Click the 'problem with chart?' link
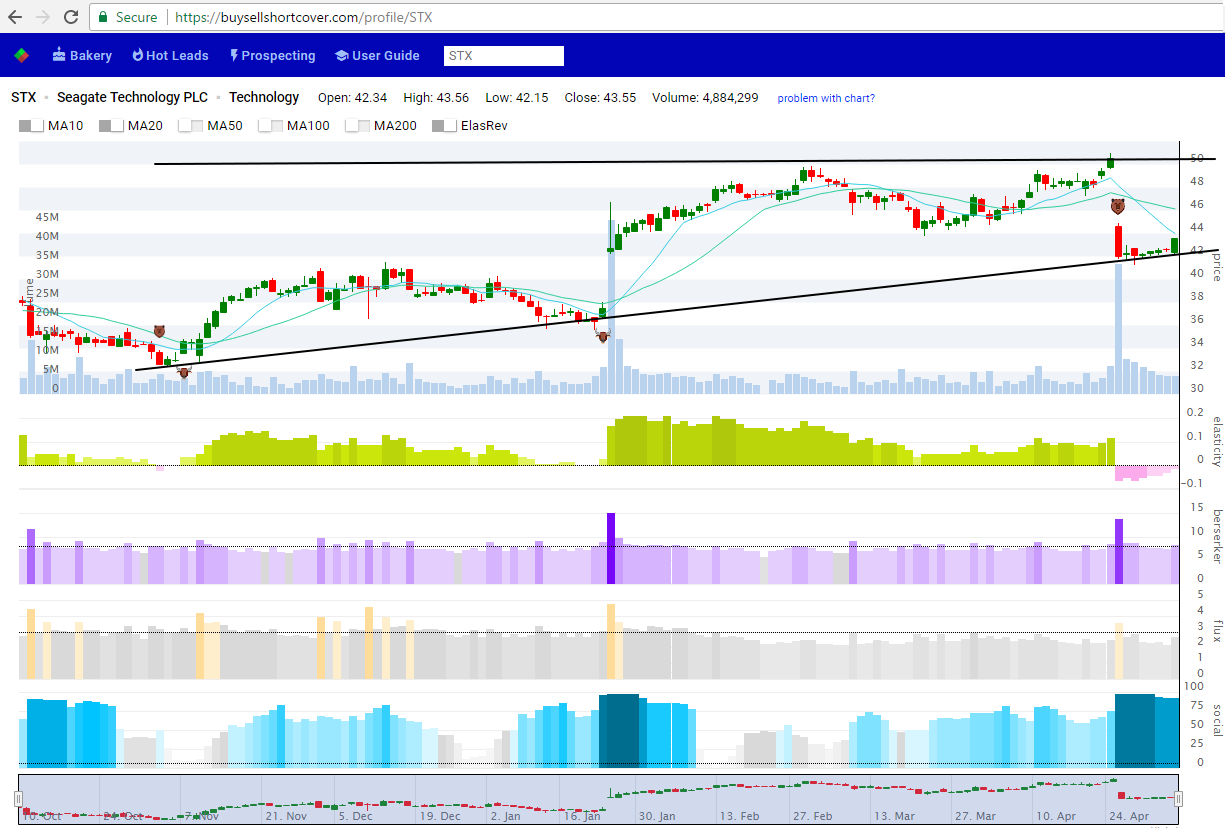The image size is (1225, 828). click(x=826, y=98)
